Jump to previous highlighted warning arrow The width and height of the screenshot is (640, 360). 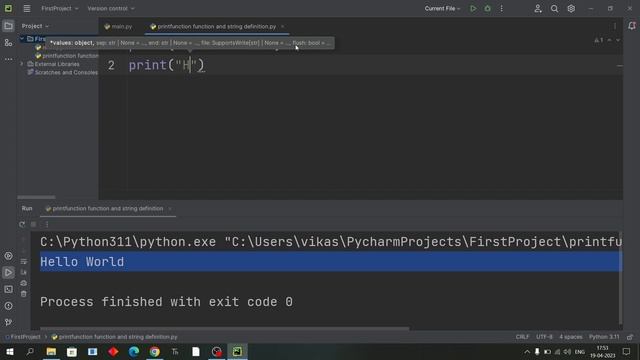click(609, 40)
